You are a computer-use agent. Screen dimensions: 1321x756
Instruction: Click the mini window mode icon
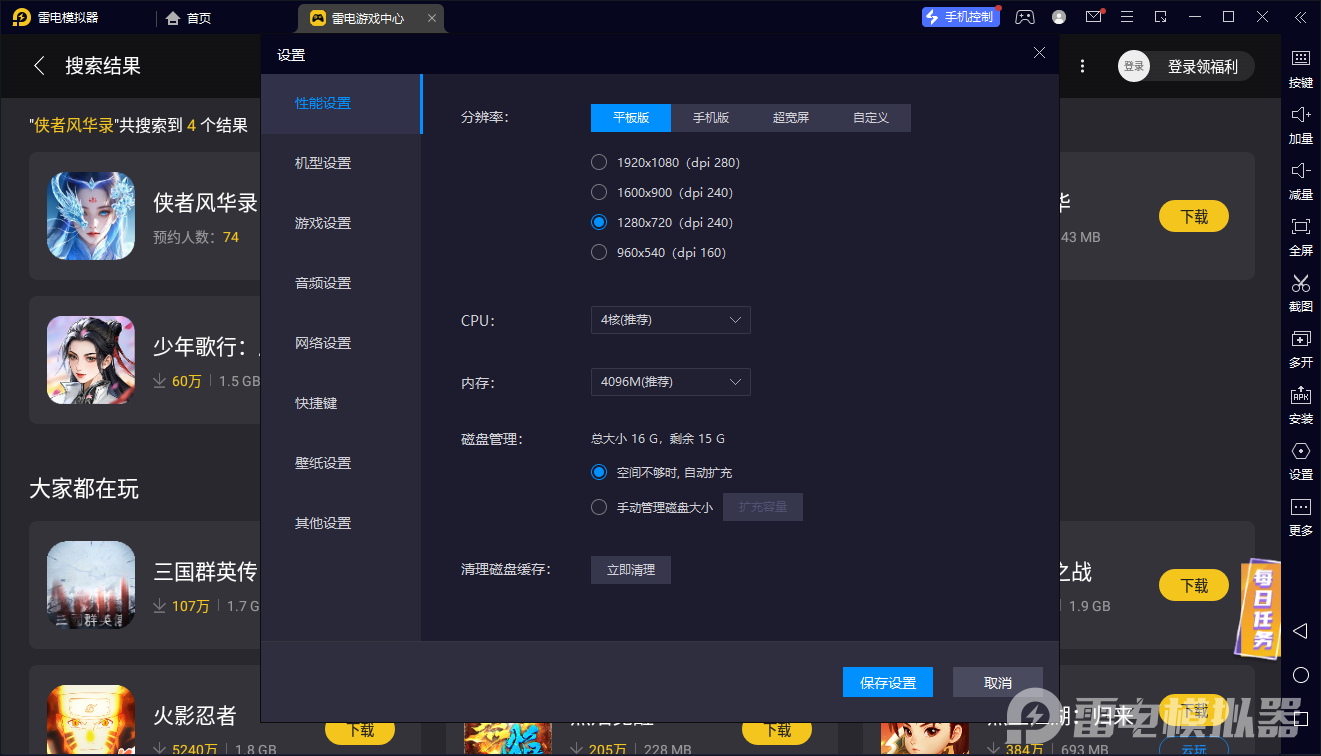coord(1160,17)
